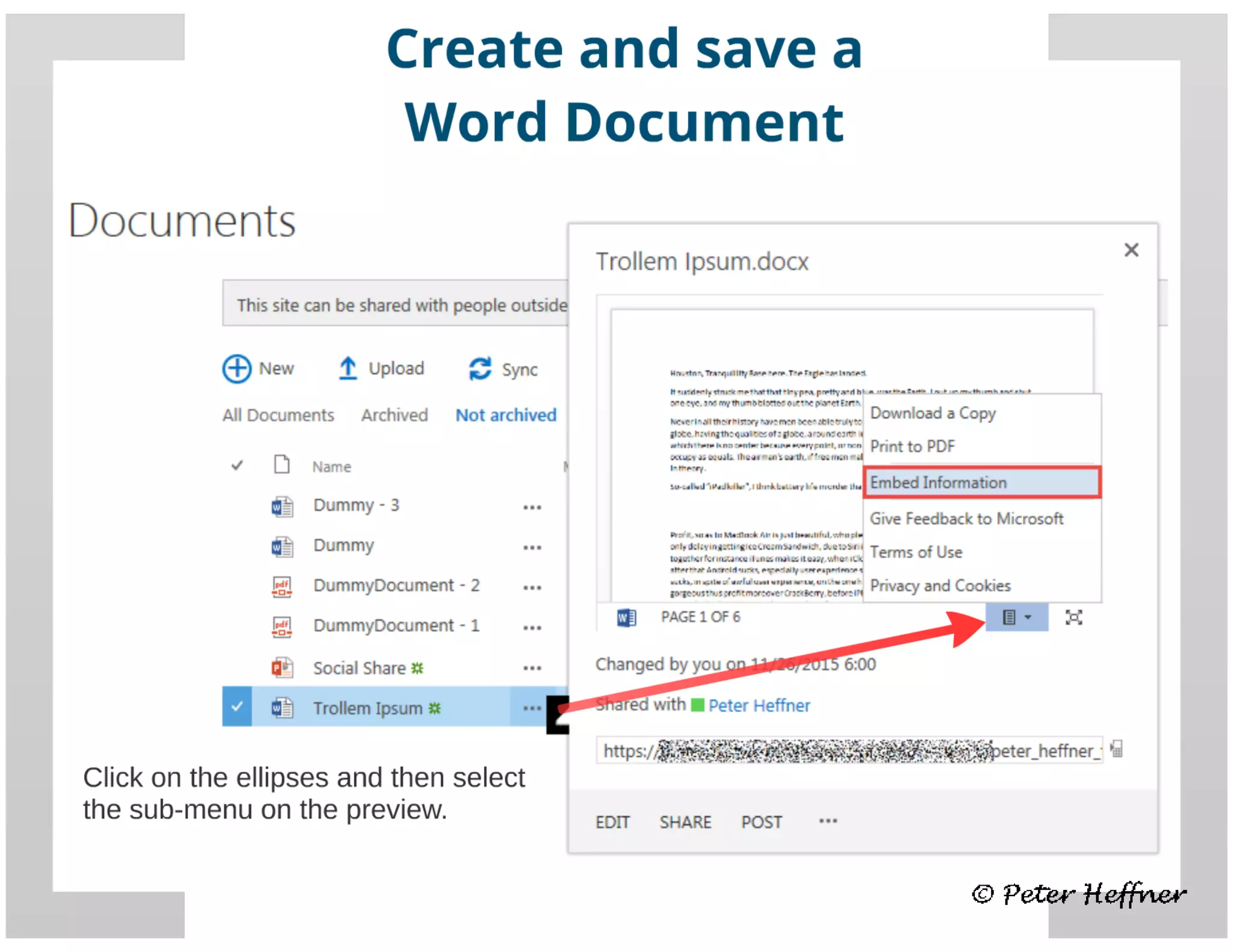Open the Dummy document
The height and width of the screenshot is (952, 1233).
[343, 546]
